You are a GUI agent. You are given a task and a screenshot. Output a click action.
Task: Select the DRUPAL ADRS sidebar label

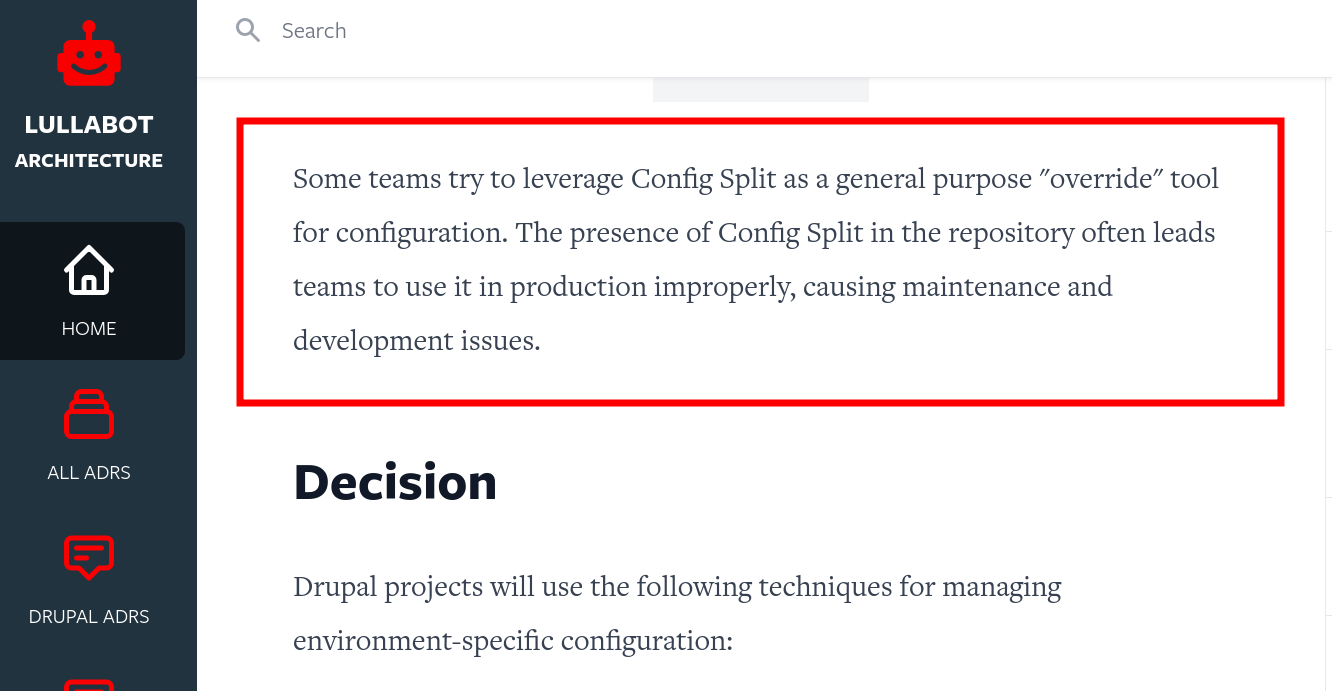click(89, 616)
